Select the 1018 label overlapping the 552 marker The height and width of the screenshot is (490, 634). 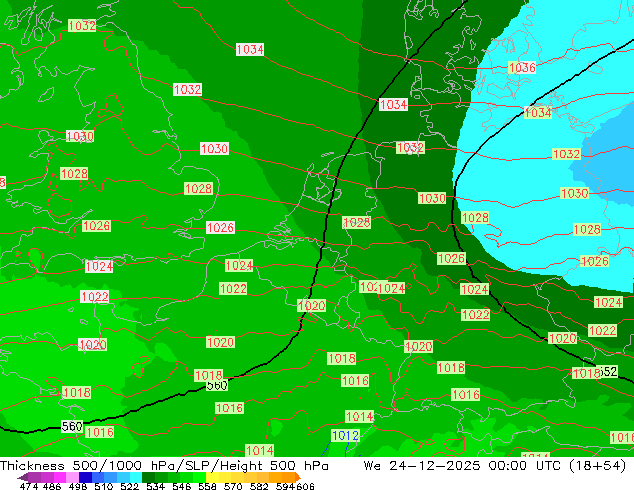(x=586, y=373)
